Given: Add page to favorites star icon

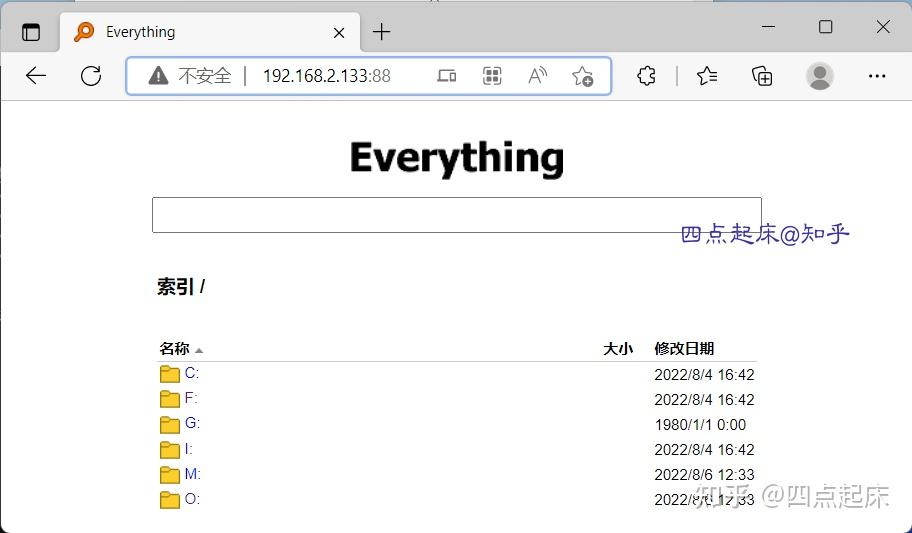Looking at the screenshot, I should 582,76.
